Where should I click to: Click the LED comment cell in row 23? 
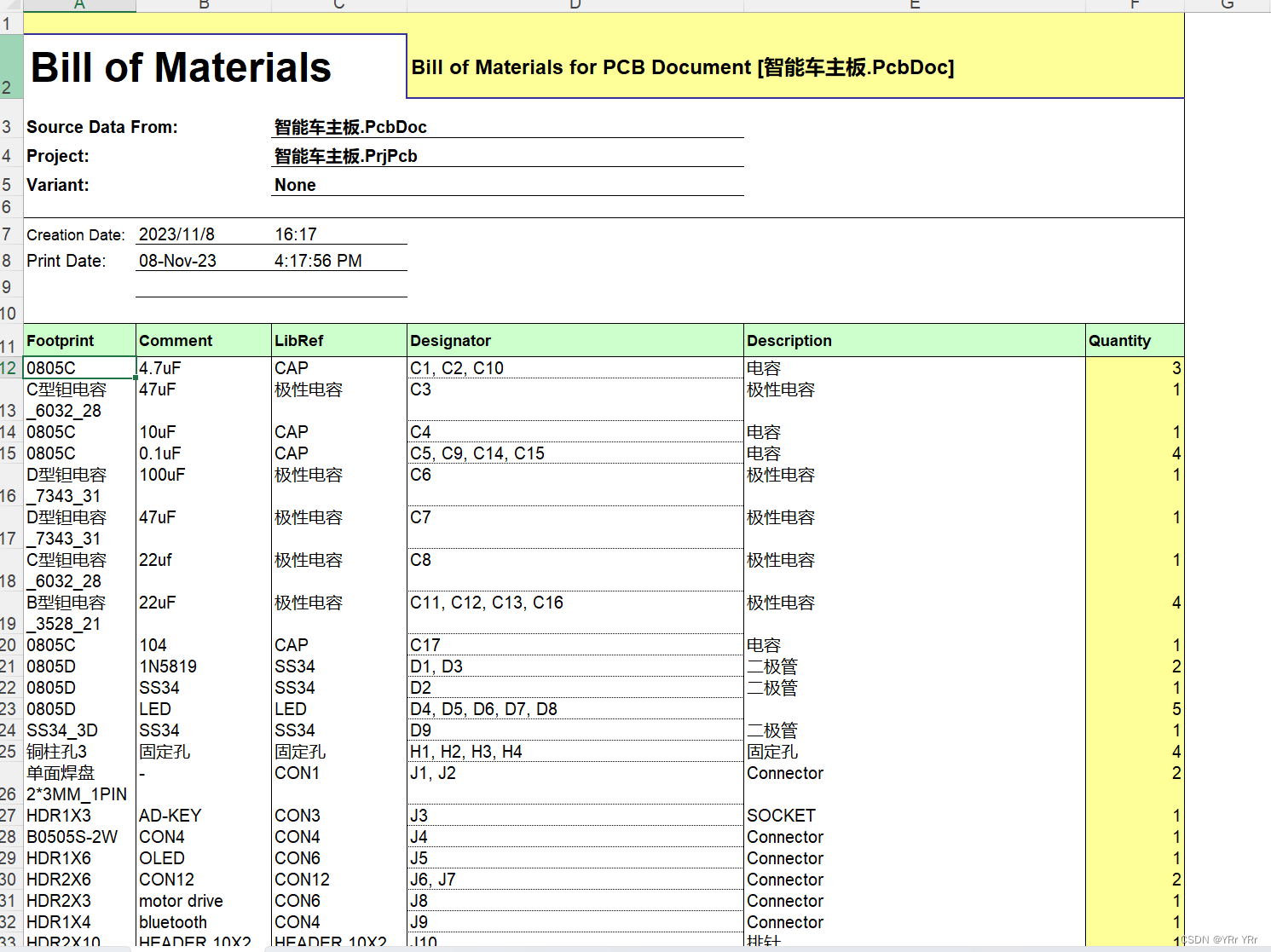tap(204, 709)
